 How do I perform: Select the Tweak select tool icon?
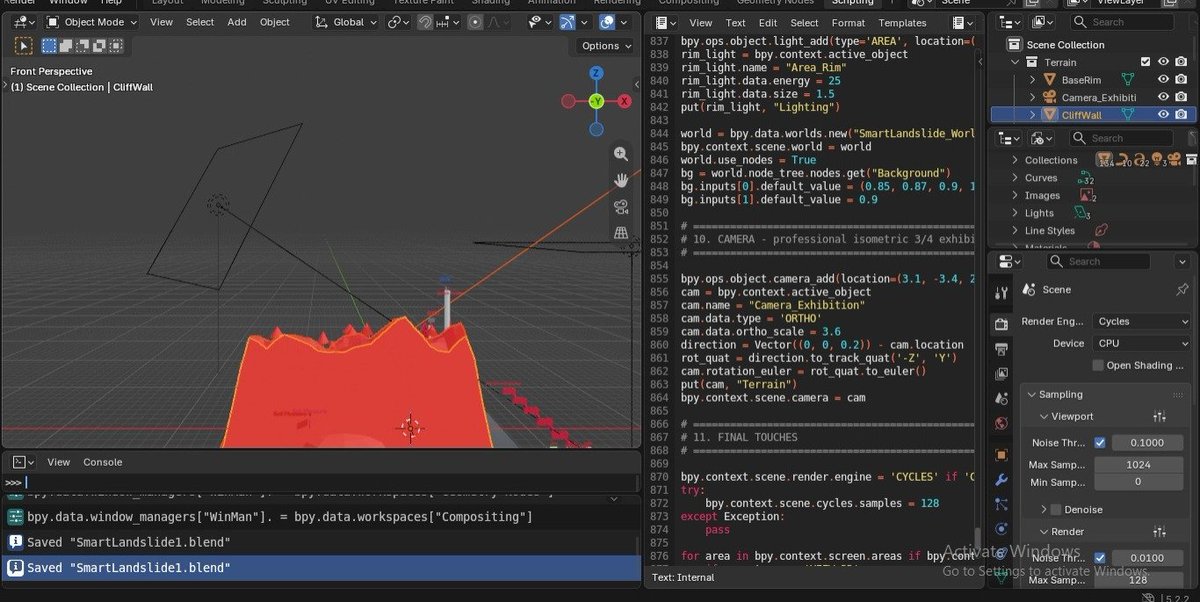pyautogui.click(x=24, y=45)
